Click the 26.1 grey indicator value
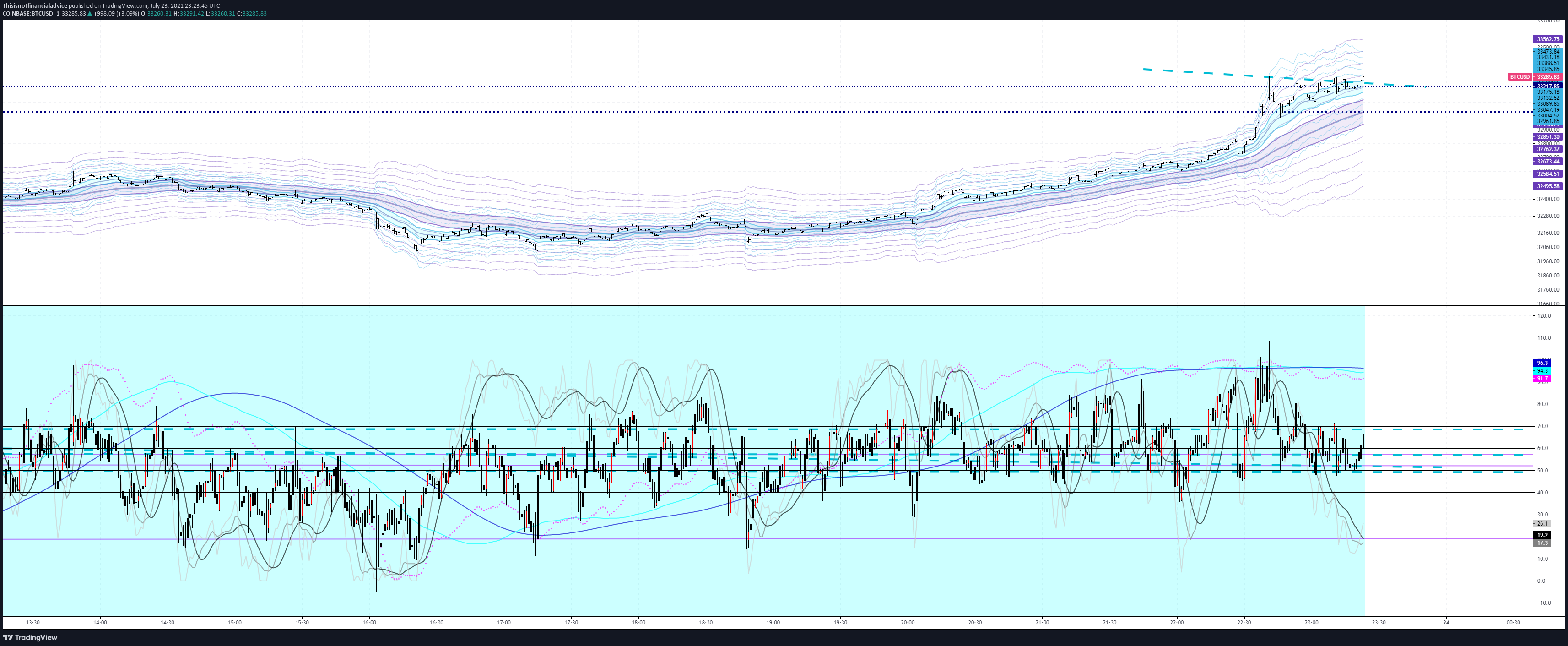Image resolution: width=1568 pixels, height=646 pixels. coord(1542,524)
